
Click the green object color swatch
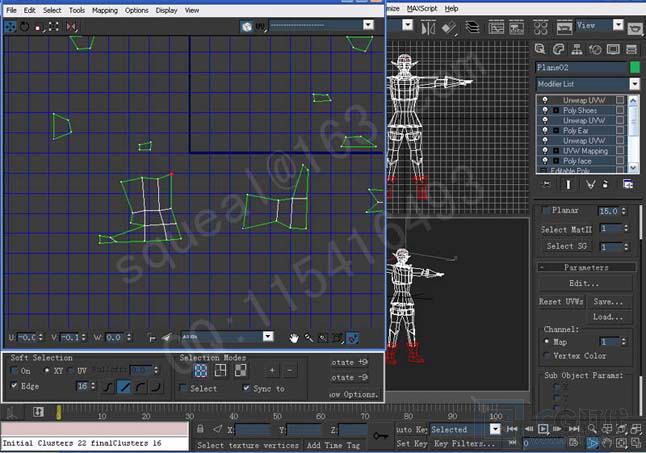633,68
